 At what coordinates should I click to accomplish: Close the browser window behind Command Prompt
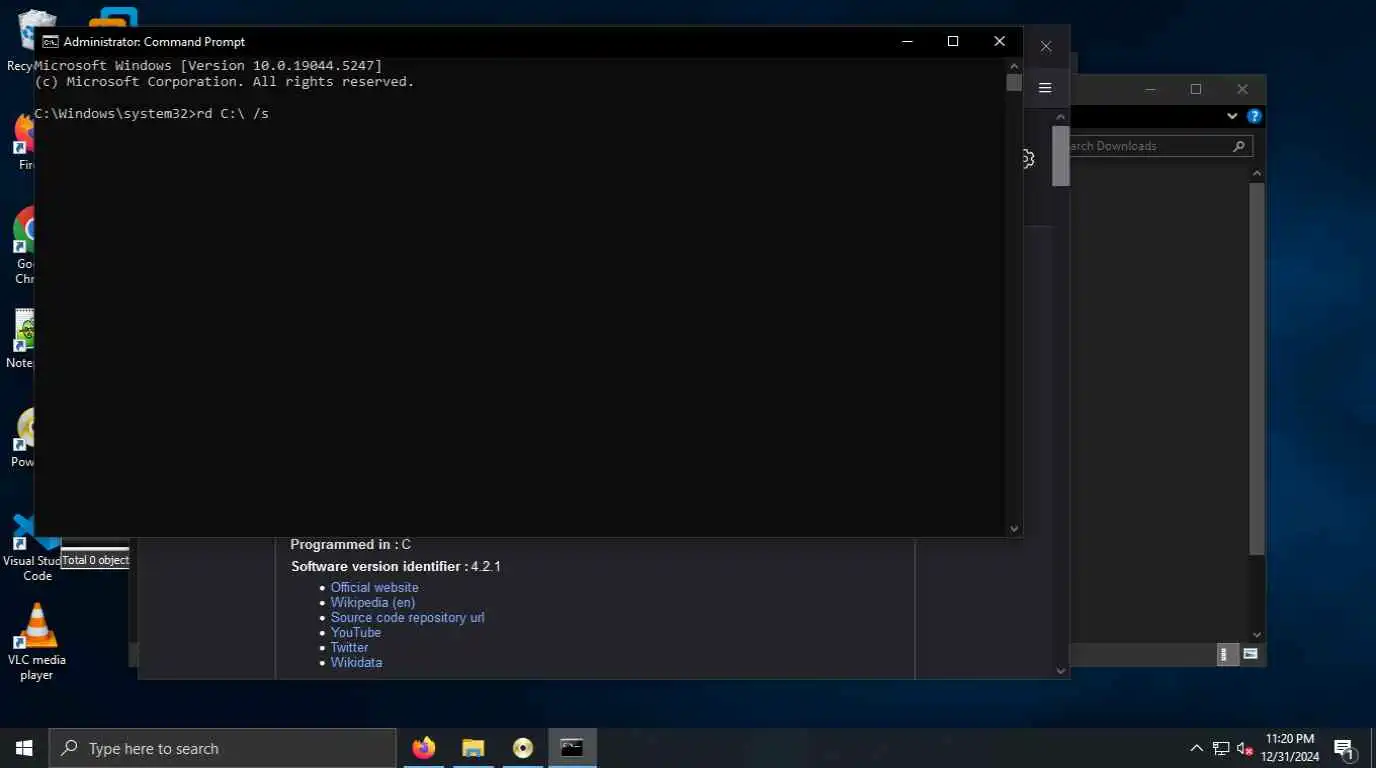pos(1046,46)
